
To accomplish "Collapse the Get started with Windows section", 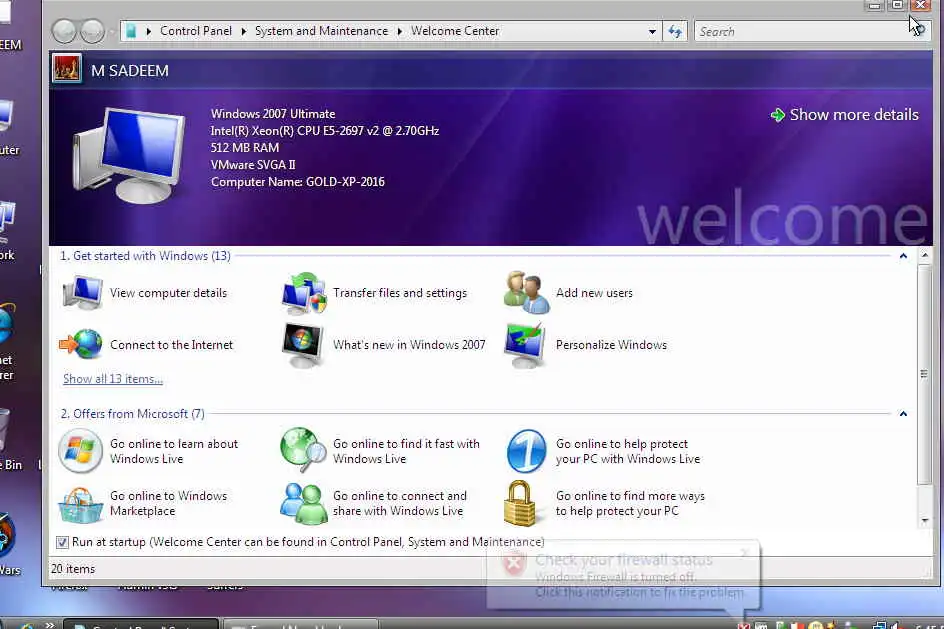I will point(903,256).
